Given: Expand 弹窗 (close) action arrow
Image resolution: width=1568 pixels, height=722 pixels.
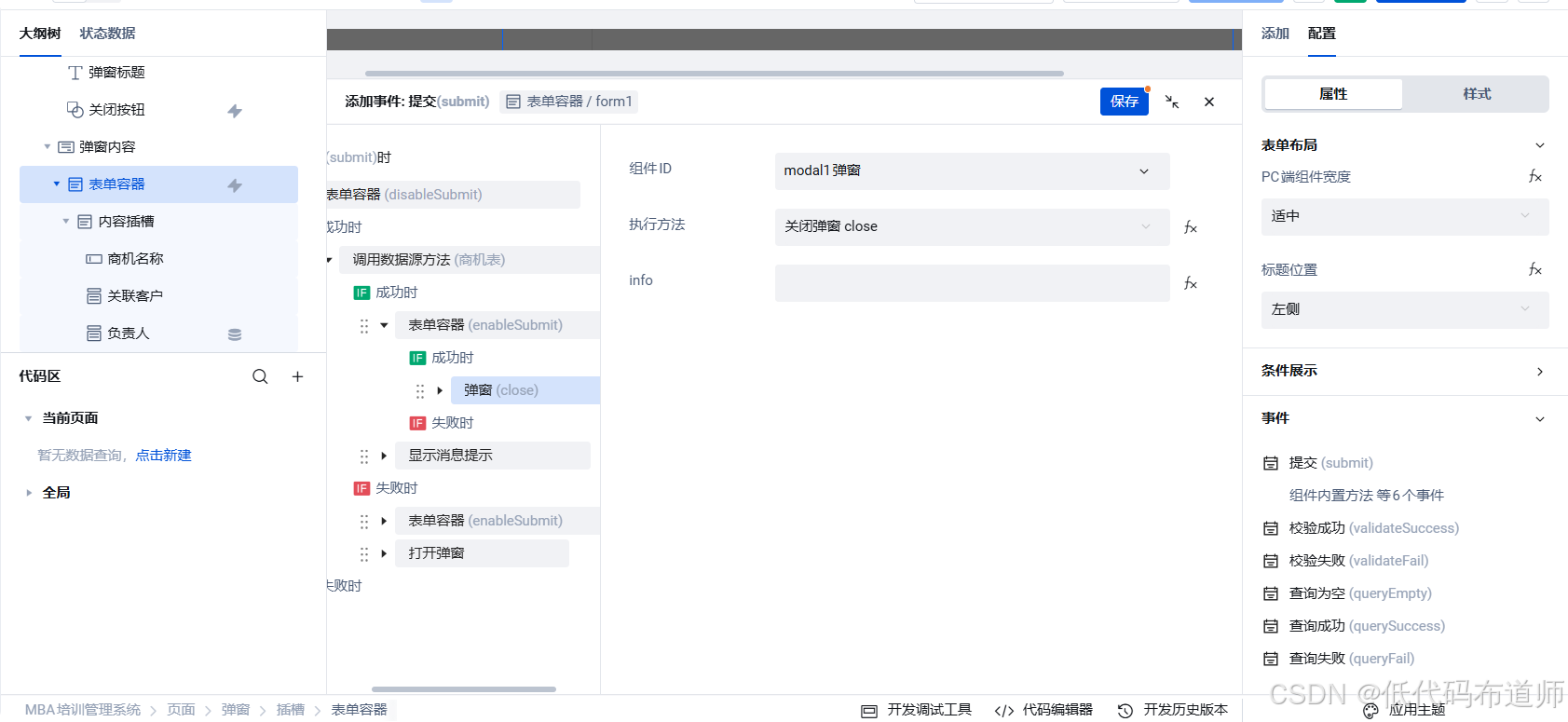Looking at the screenshot, I should point(440,391).
